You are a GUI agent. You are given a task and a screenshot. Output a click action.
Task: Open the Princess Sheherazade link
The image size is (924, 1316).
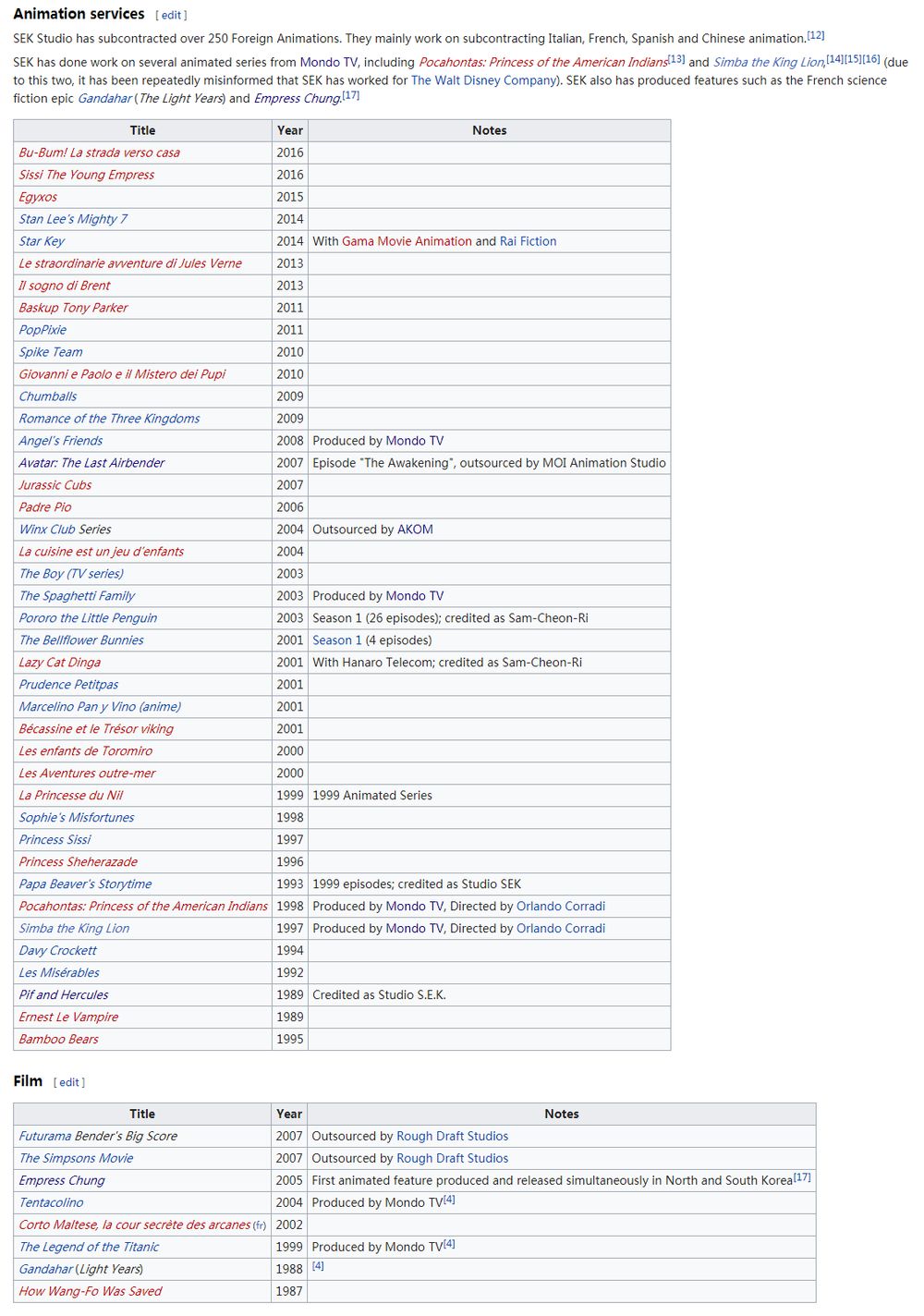click(79, 862)
